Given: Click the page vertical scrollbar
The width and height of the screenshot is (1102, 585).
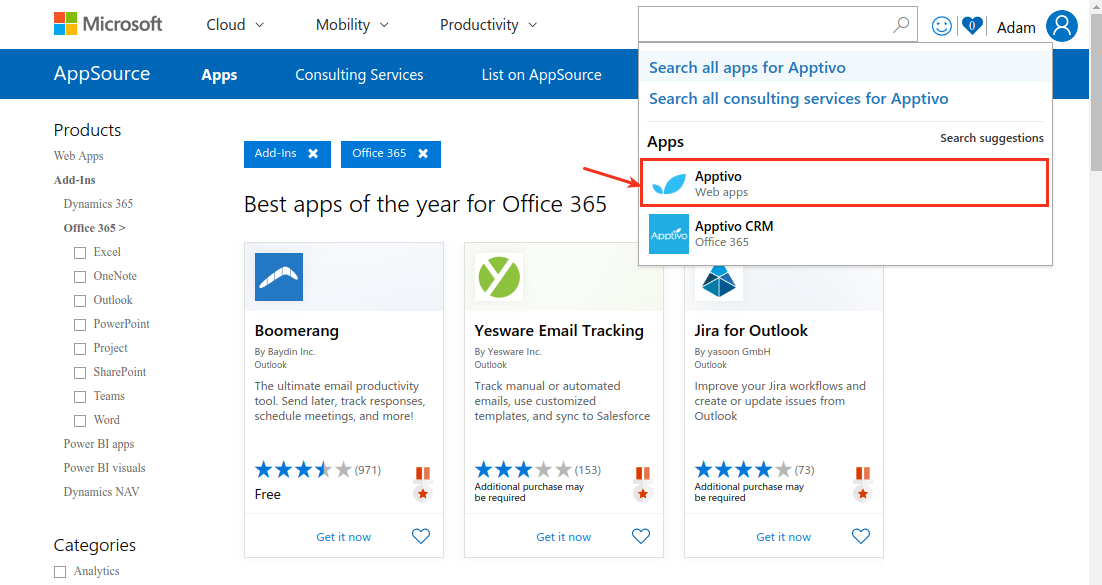Looking at the screenshot, I should (1096, 91).
